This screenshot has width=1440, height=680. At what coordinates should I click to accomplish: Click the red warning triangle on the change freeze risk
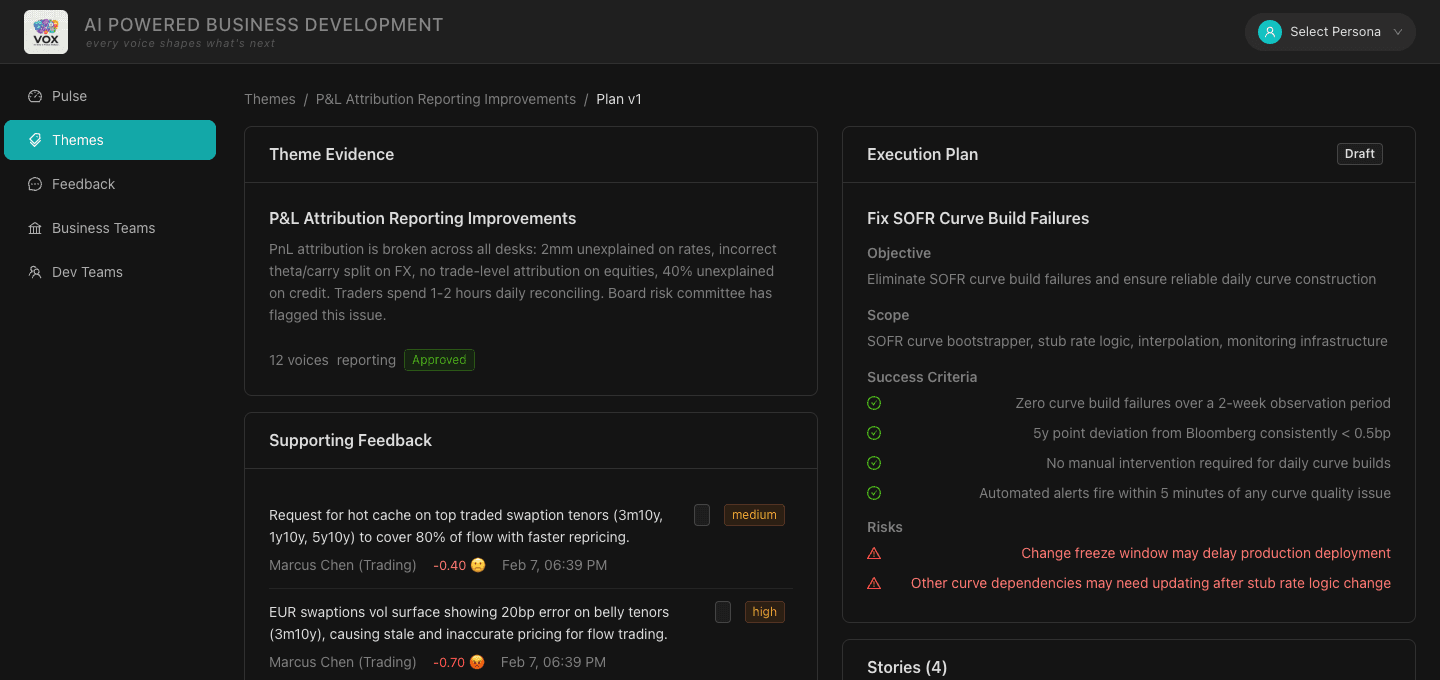874,553
